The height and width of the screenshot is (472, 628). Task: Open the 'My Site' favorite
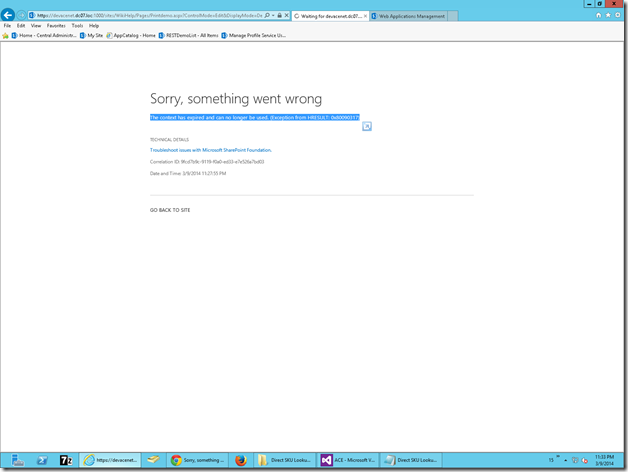coord(91,36)
